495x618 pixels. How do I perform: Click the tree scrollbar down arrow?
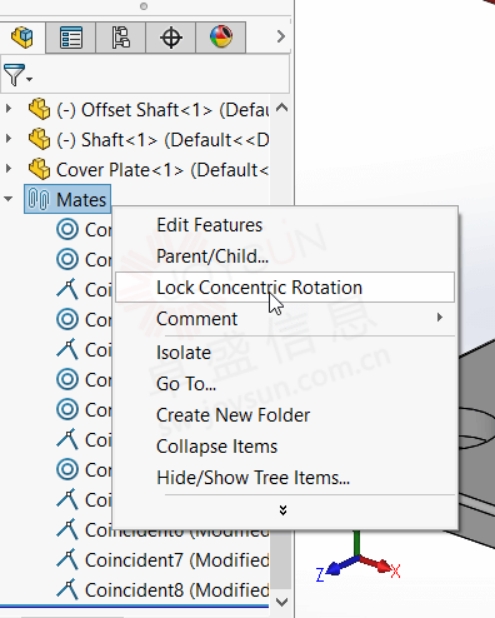[281, 602]
